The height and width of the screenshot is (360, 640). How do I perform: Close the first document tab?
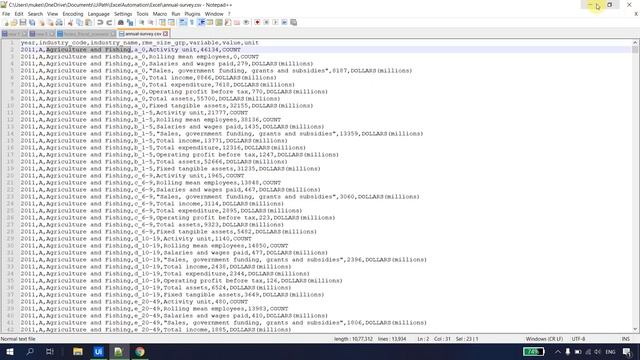click(24, 34)
